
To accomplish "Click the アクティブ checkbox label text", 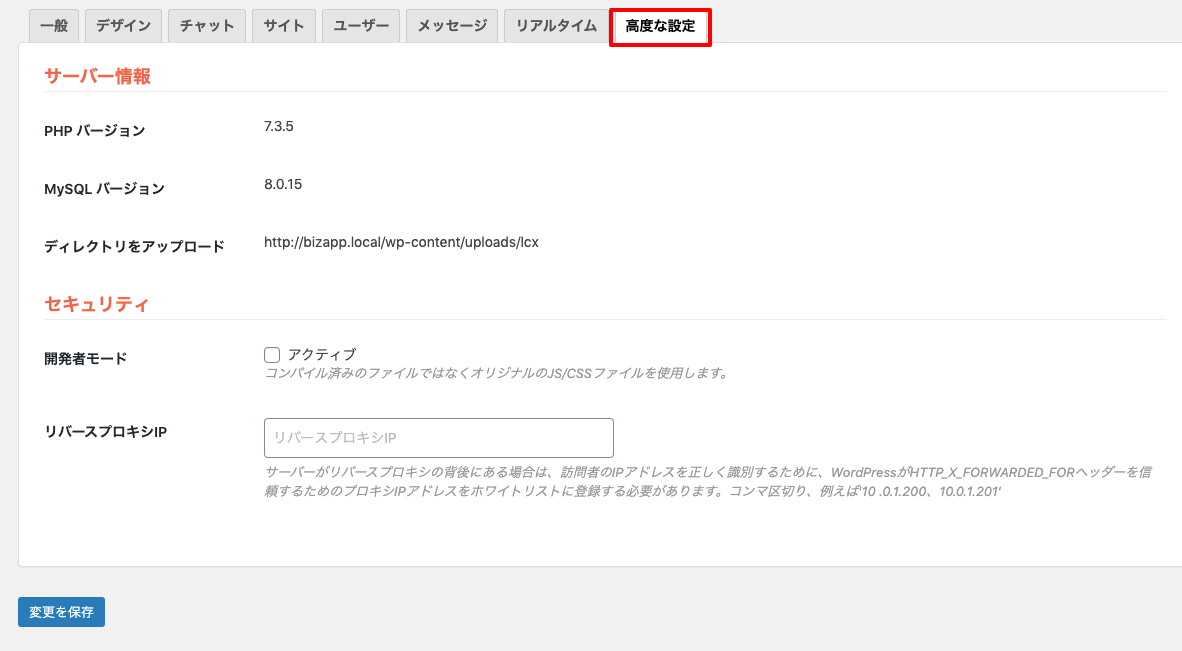I will (322, 354).
